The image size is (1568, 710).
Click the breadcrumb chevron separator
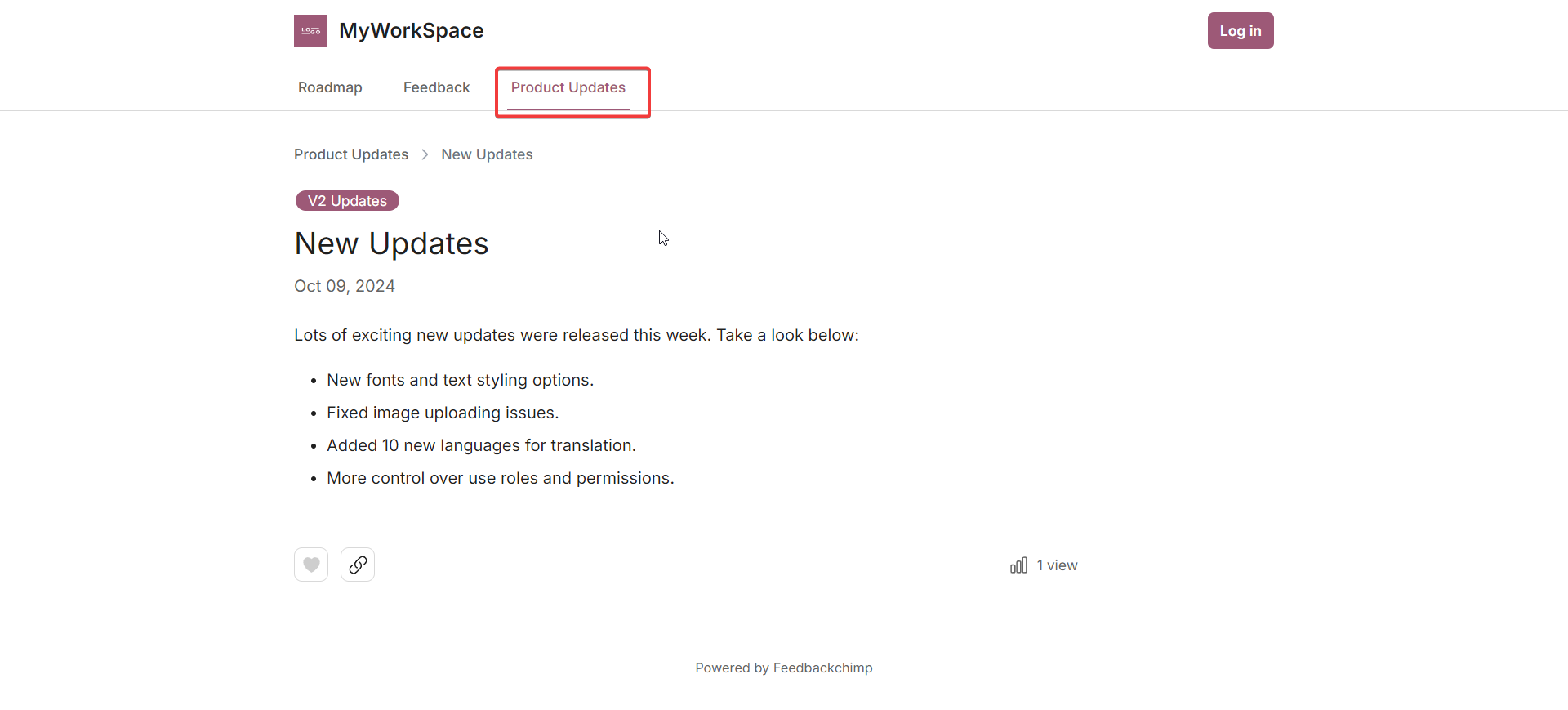pos(425,154)
